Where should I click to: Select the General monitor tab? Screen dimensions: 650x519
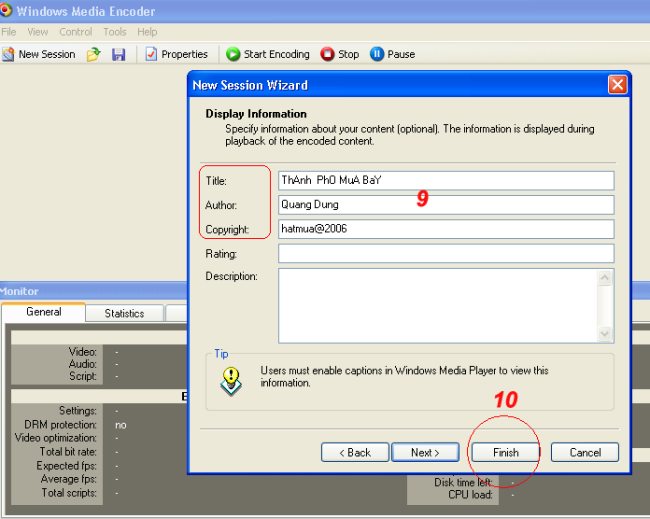(43, 312)
